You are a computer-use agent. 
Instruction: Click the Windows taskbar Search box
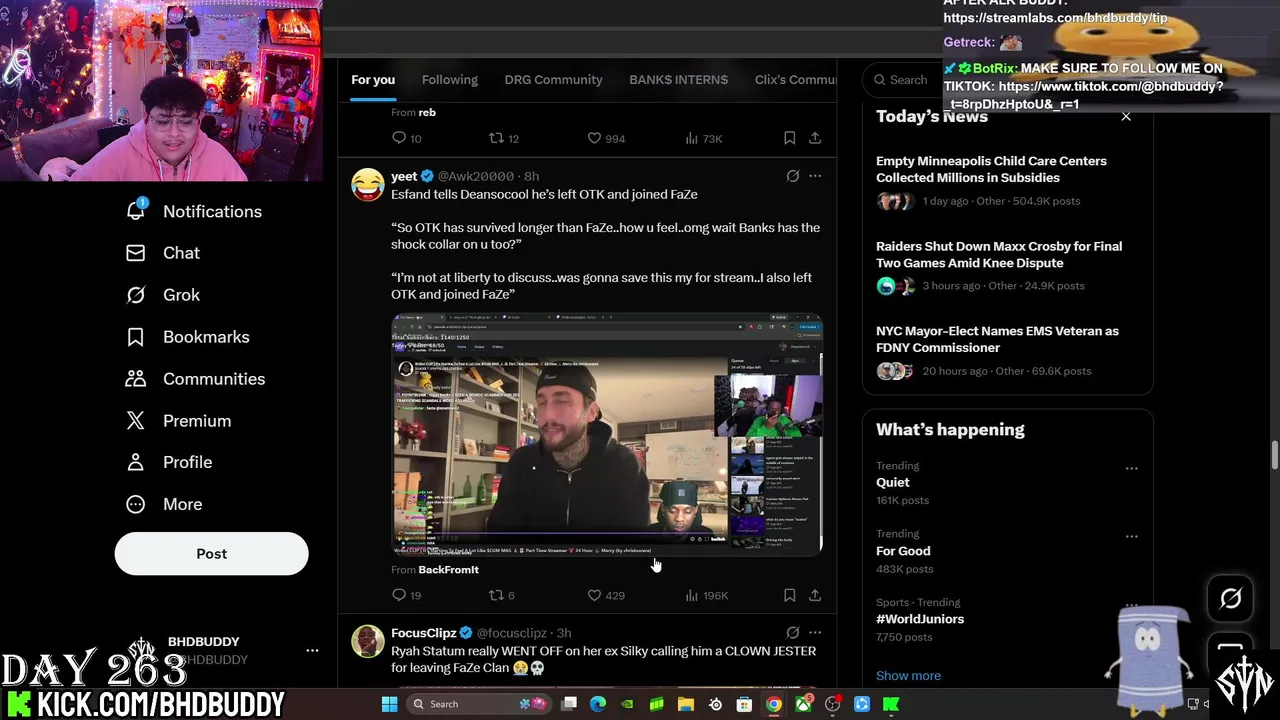pos(479,704)
